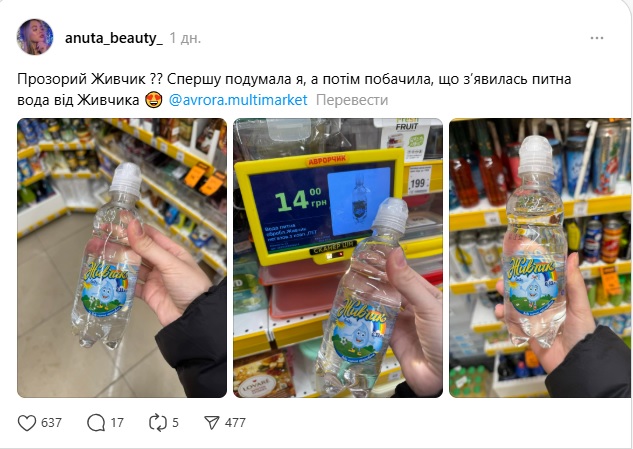
Task: View the 477 shares count
Action: (x=235, y=423)
